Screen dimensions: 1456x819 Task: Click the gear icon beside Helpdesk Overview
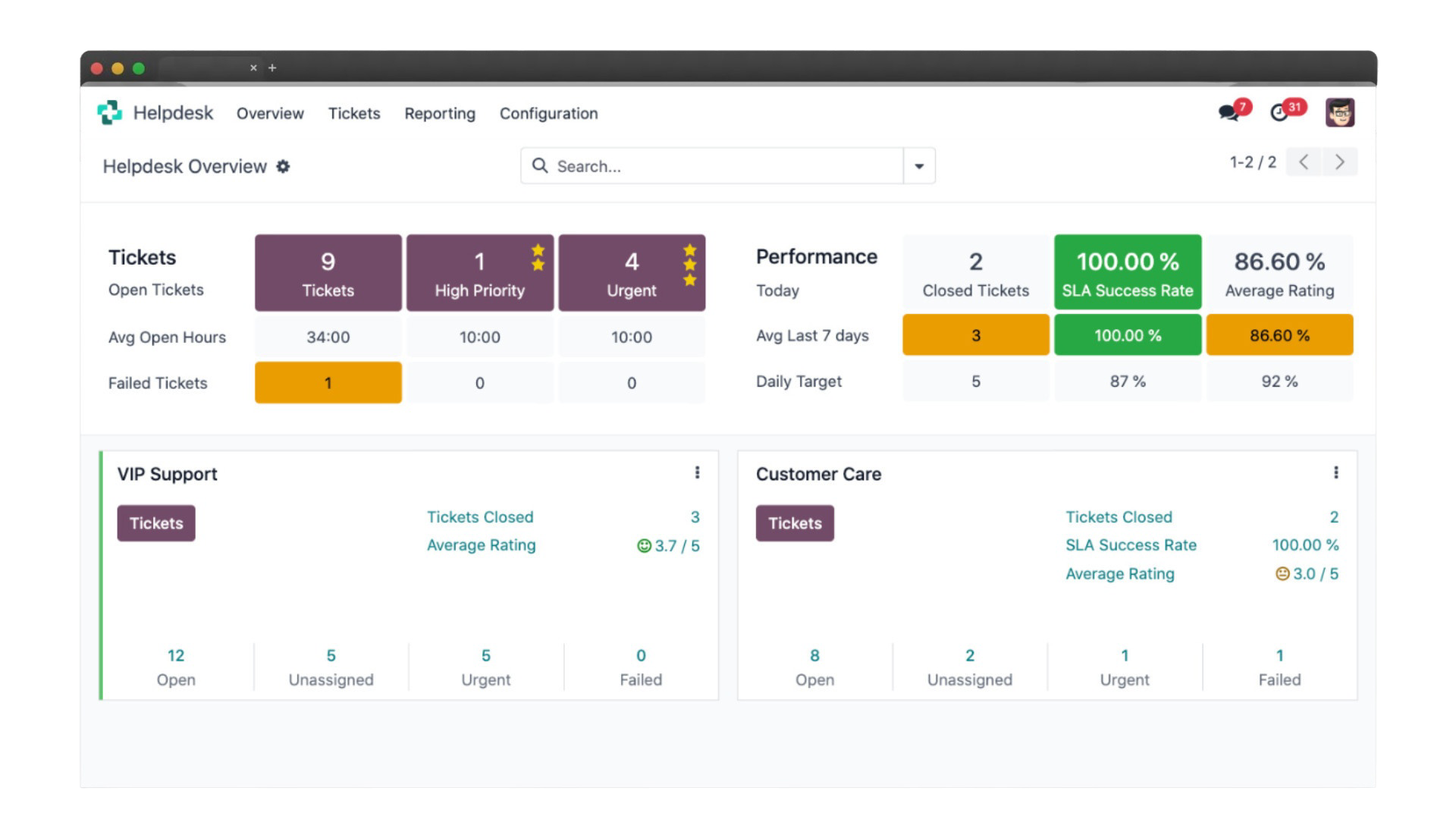click(x=283, y=166)
